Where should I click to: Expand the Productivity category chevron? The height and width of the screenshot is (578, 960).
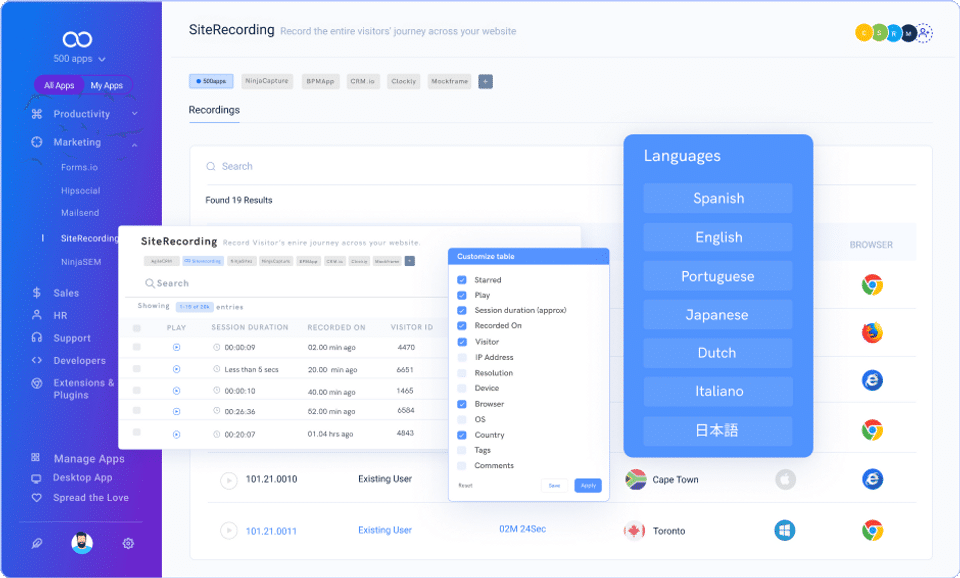[x=135, y=113]
